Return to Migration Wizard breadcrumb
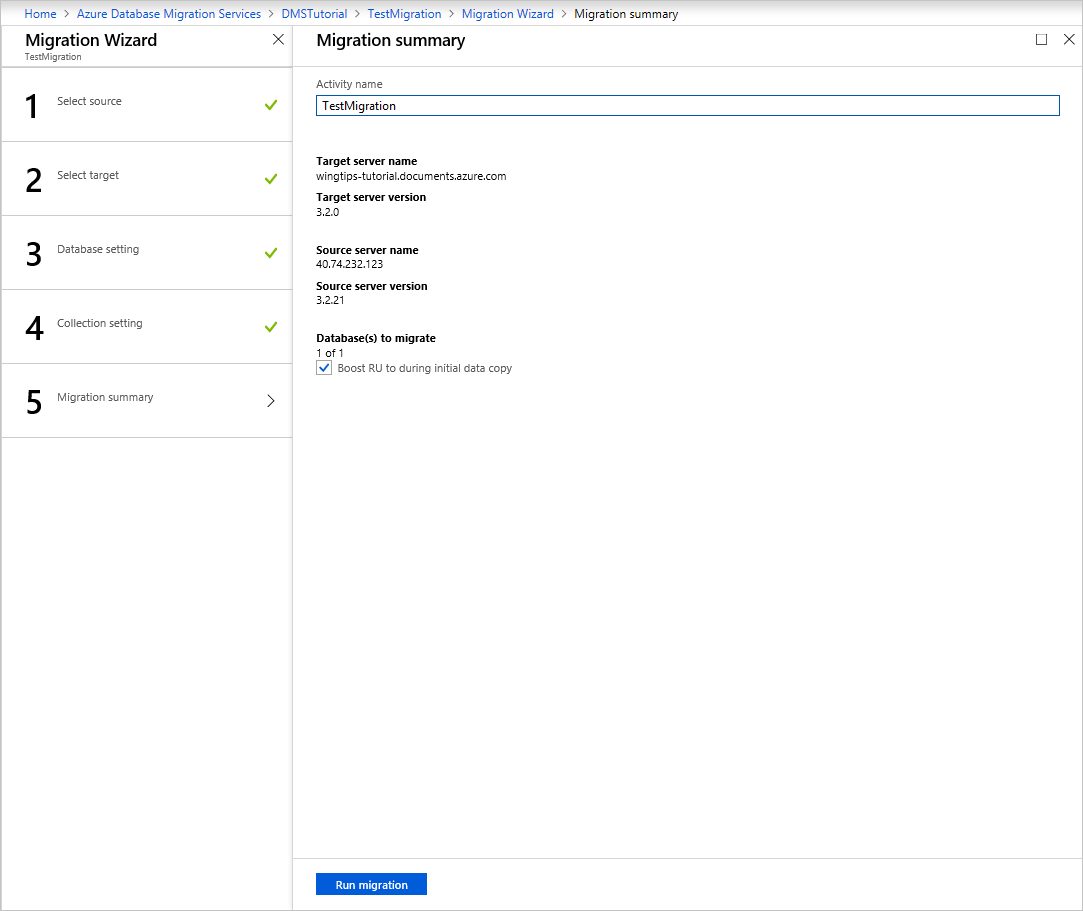Screen dimensions: 1083x911 click(x=508, y=14)
